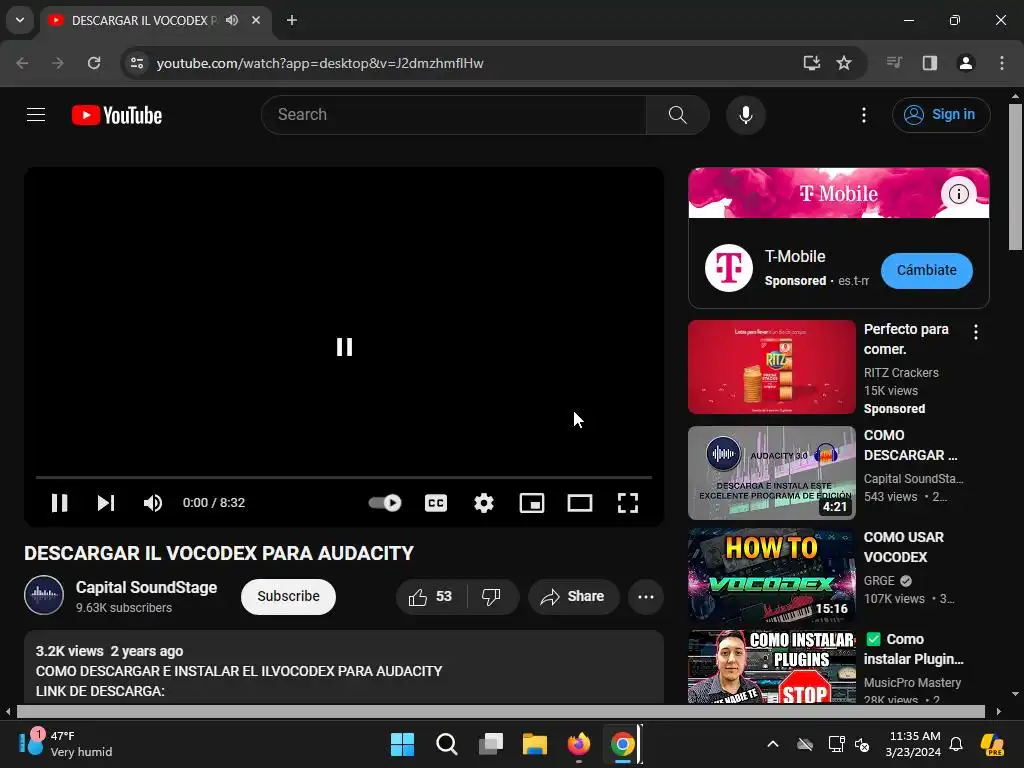This screenshot has height=768, width=1024.
Task: Expand the video description box
Action: point(344,667)
